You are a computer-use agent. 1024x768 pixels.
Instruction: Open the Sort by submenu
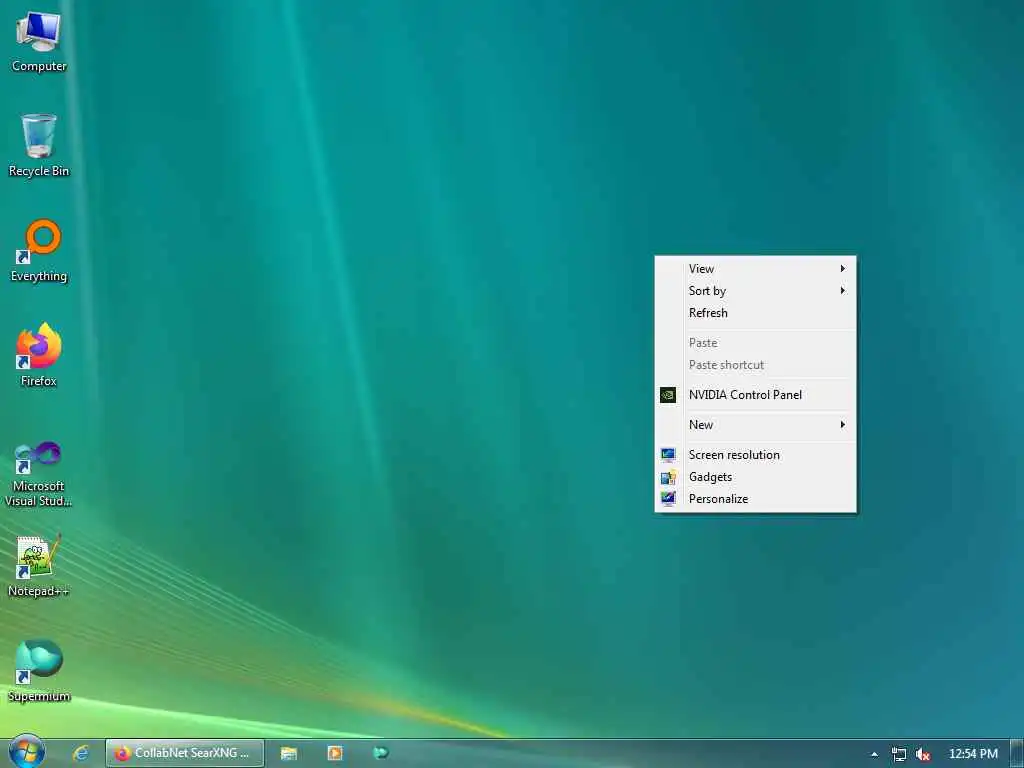(x=756, y=291)
